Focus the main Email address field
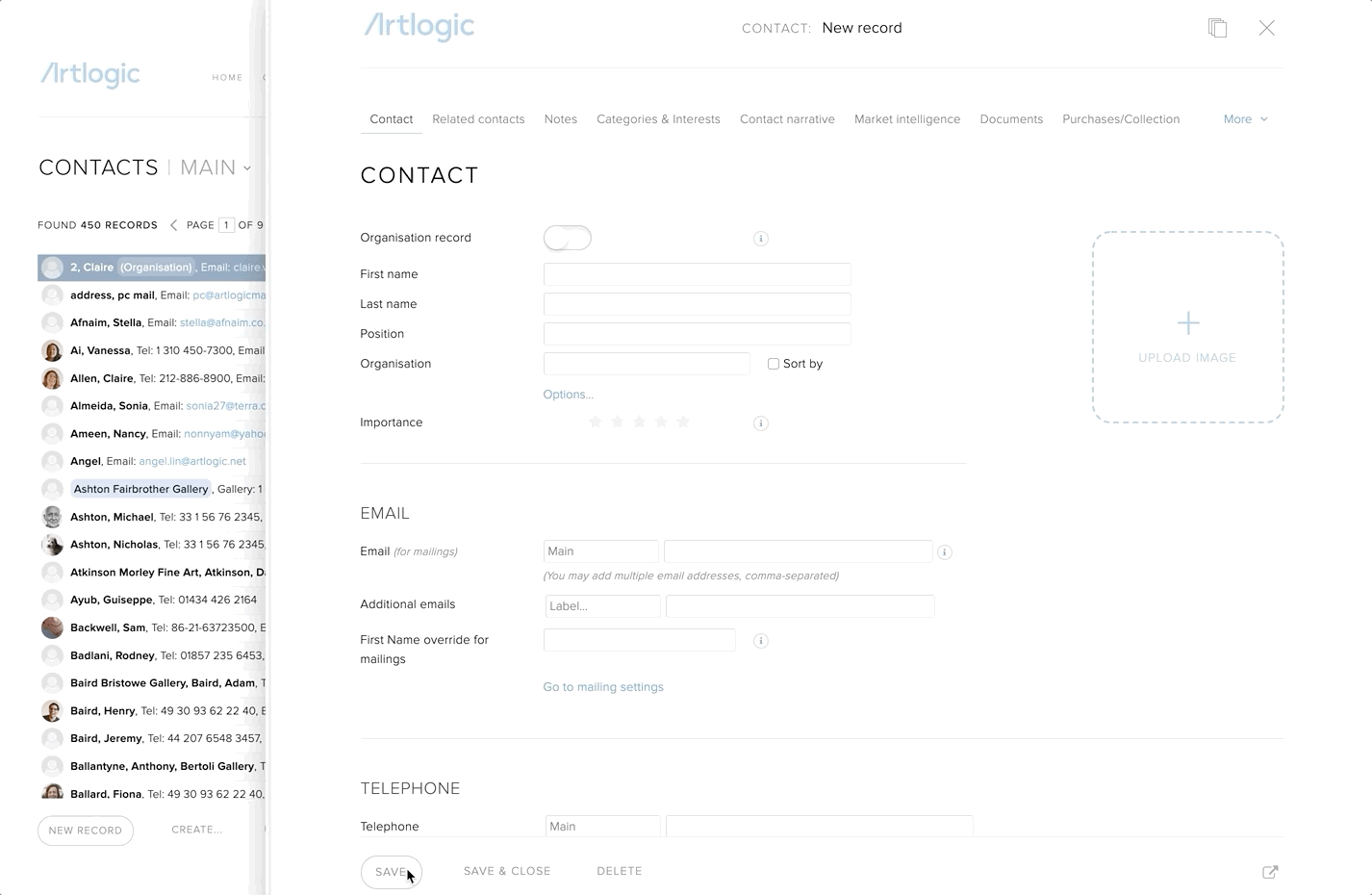 [x=799, y=551]
